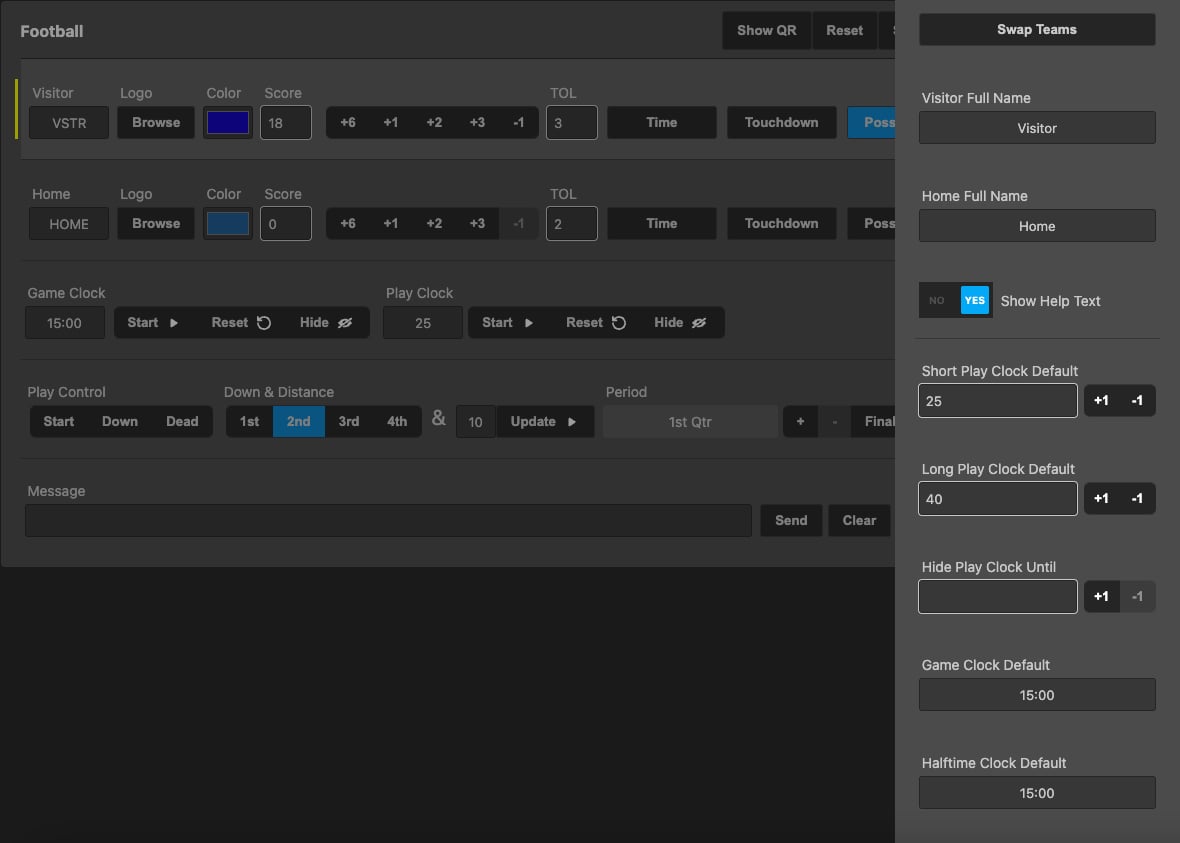Viewport: 1180px width, 843px height.
Task: Select 4th down
Action: [397, 422]
